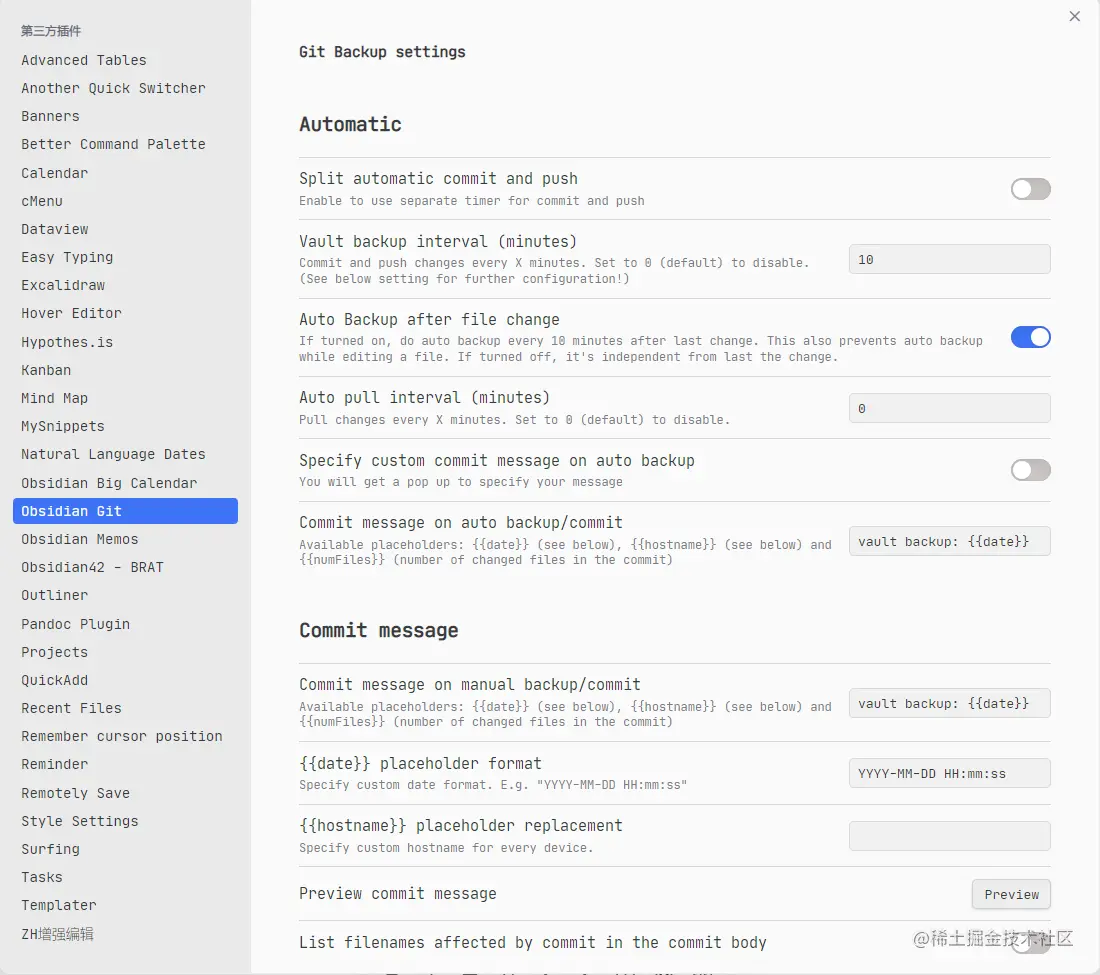Select Remember cursor position settings
The height and width of the screenshot is (975, 1100).
(x=125, y=737)
